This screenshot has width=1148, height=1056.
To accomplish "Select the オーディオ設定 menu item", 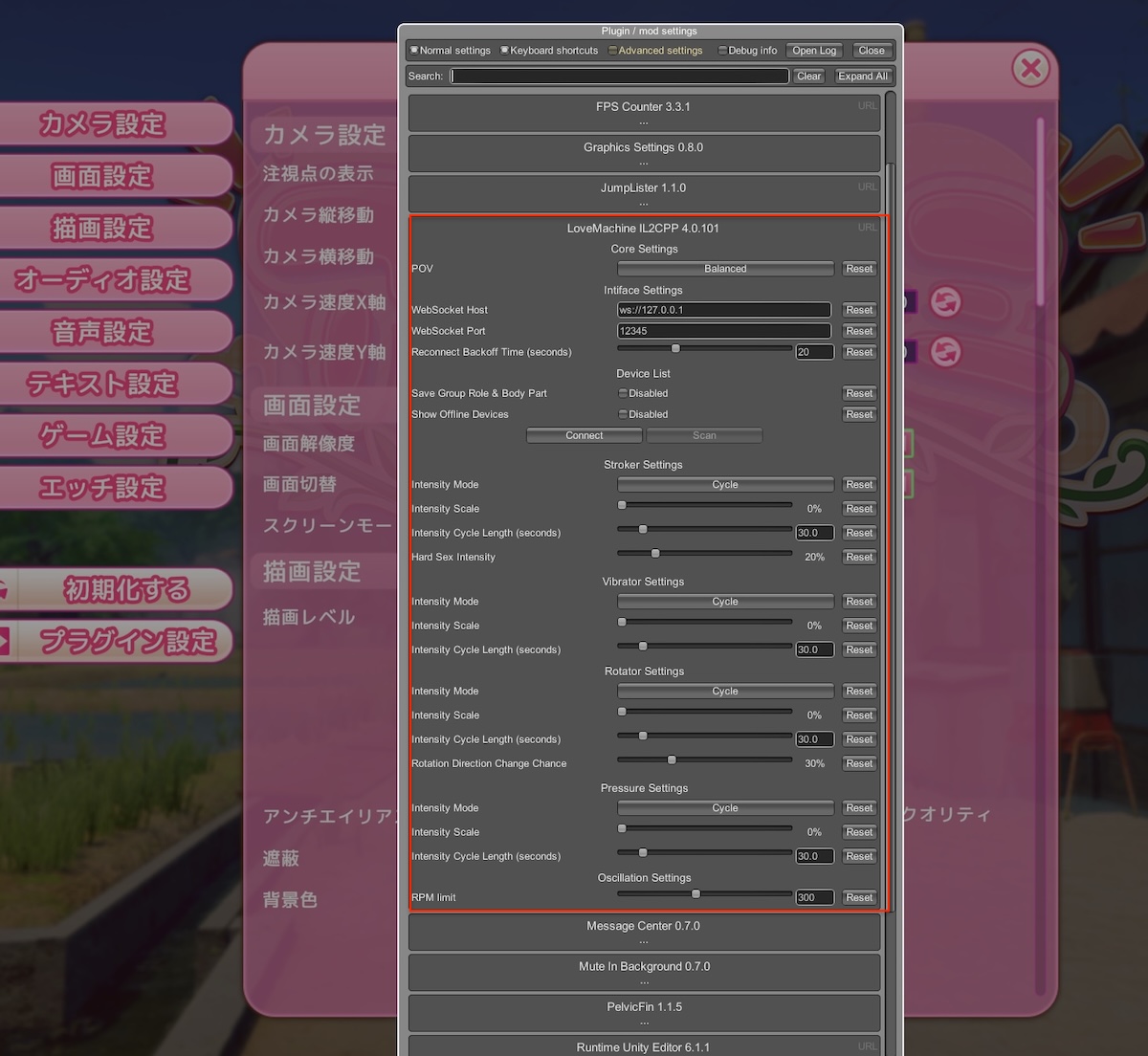I will pos(103,280).
